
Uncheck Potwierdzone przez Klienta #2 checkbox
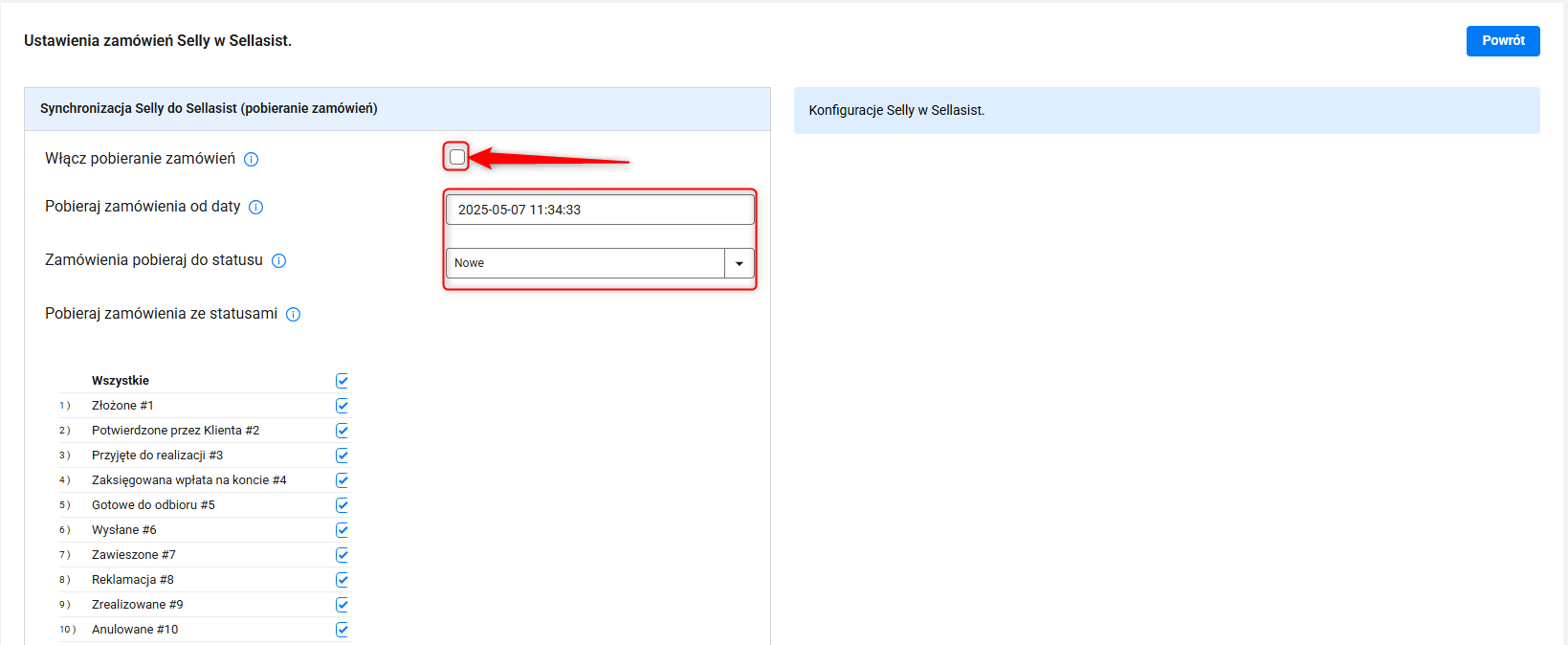pyautogui.click(x=342, y=431)
